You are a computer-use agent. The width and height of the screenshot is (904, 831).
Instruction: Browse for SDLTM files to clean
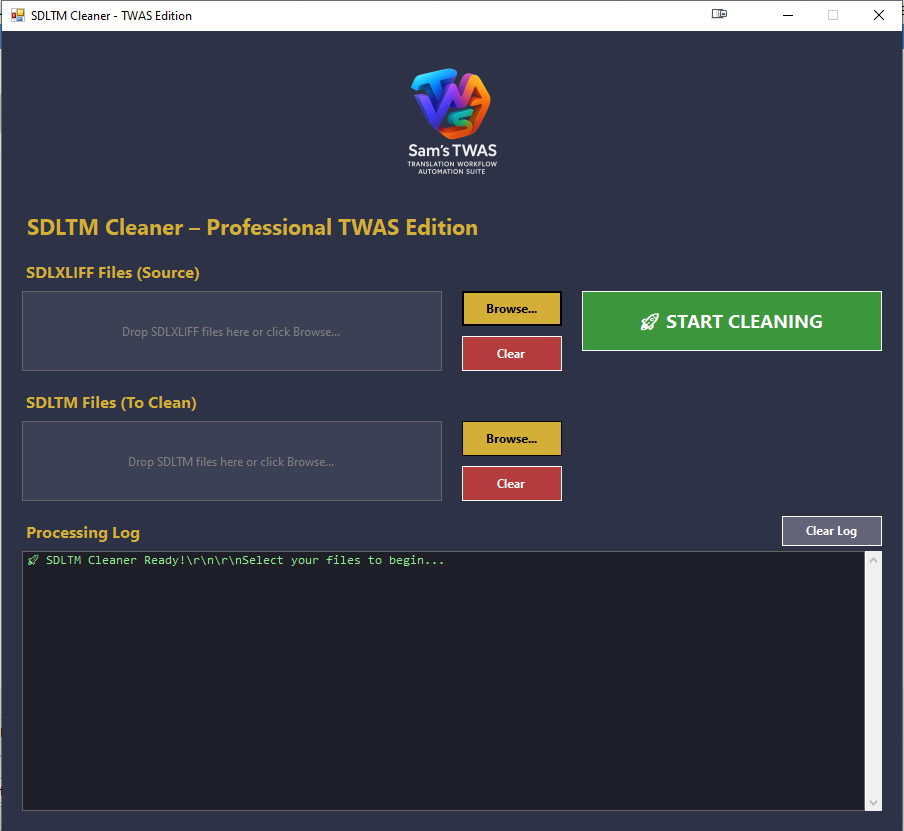511,439
